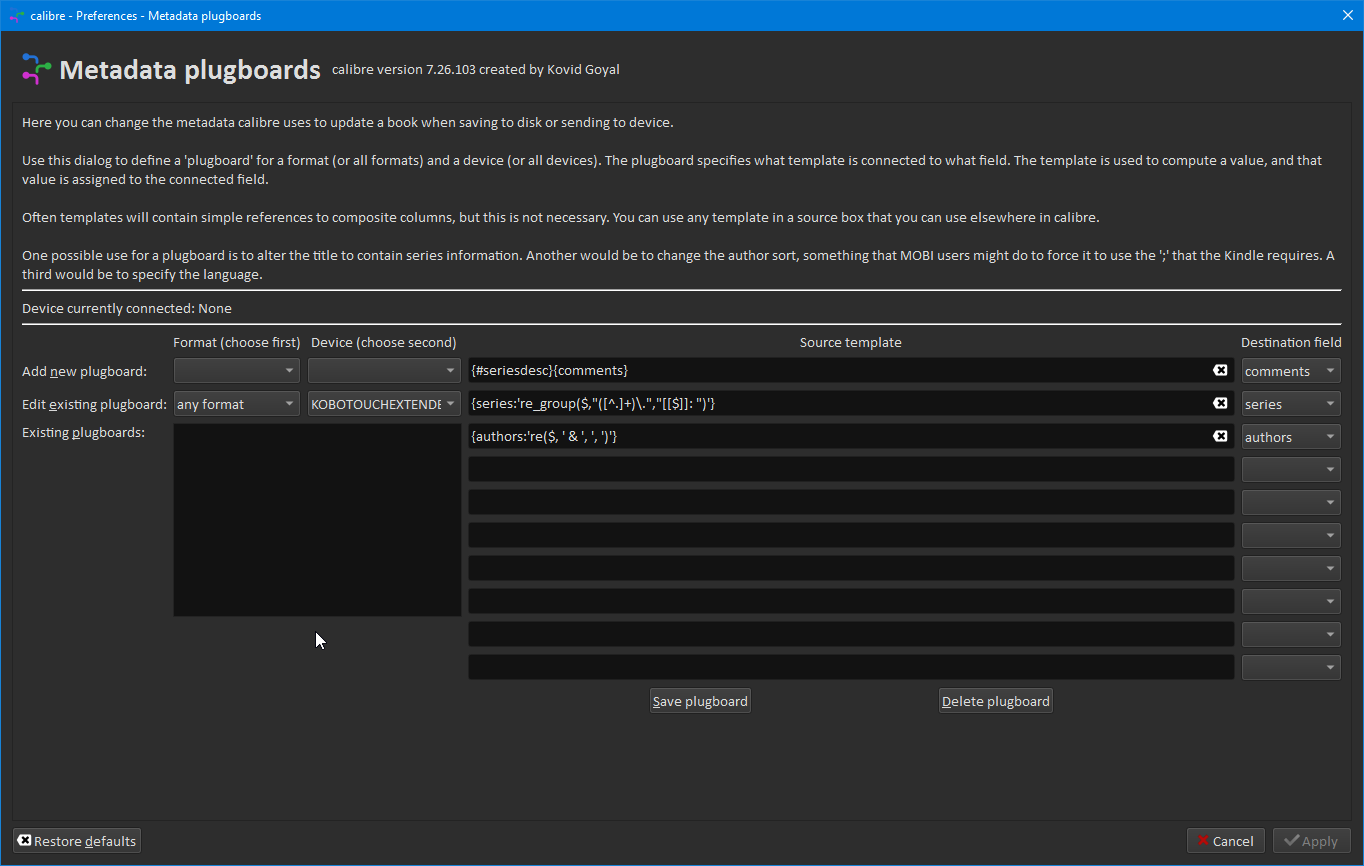This screenshot has width=1364, height=866.
Task: Click the Apply button
Action: tap(1312, 841)
